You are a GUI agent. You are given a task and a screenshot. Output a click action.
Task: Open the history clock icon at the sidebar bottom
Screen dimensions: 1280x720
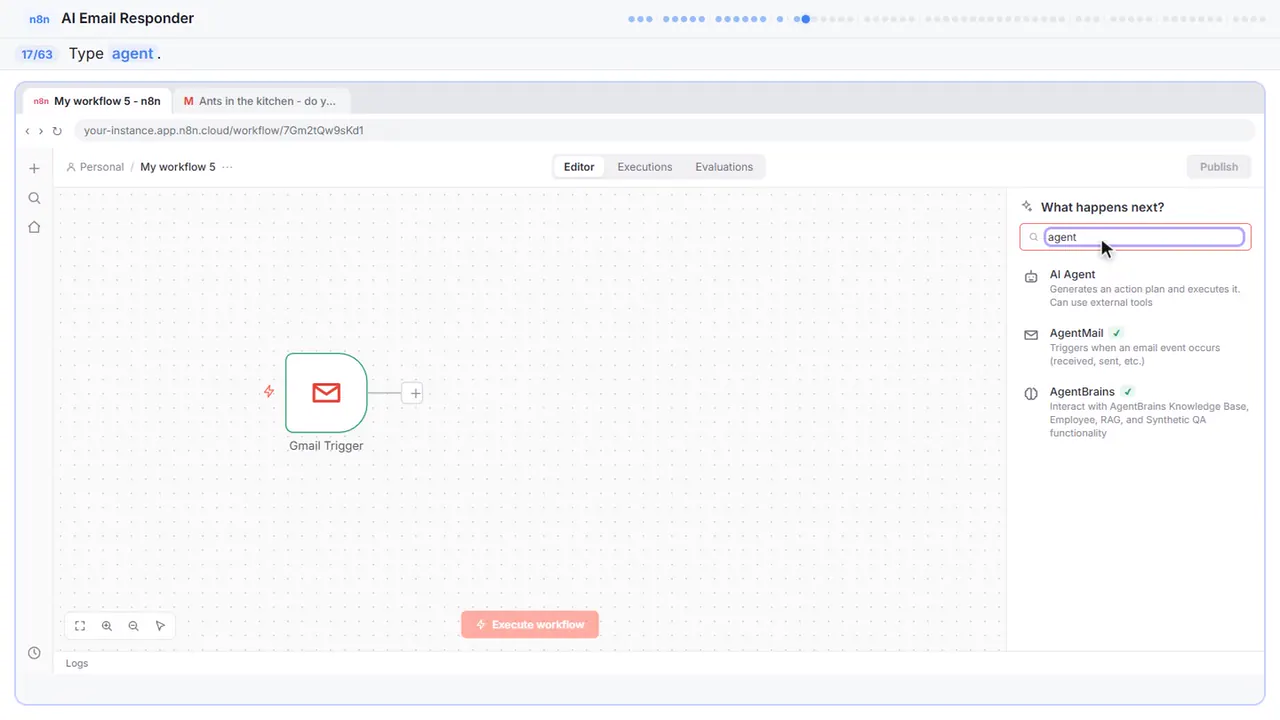point(34,653)
